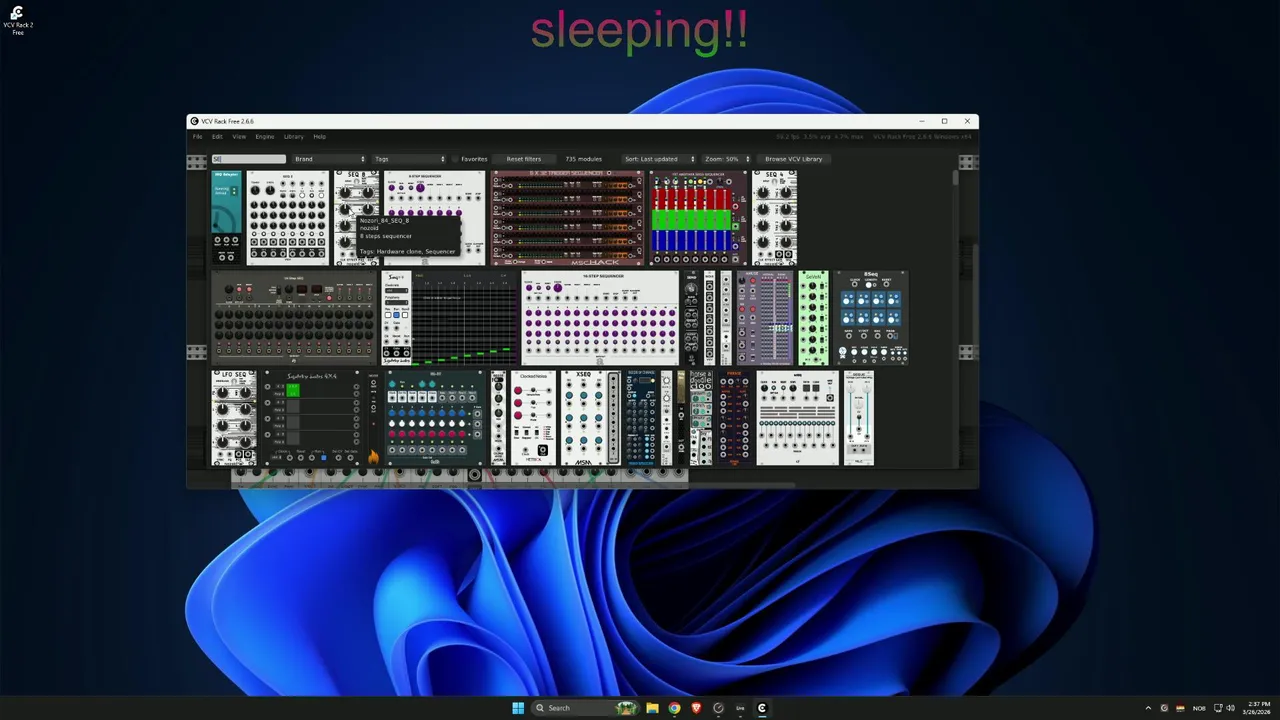The width and height of the screenshot is (1280, 720).
Task: Toggle the Favorites checkbox
Action: [470, 159]
